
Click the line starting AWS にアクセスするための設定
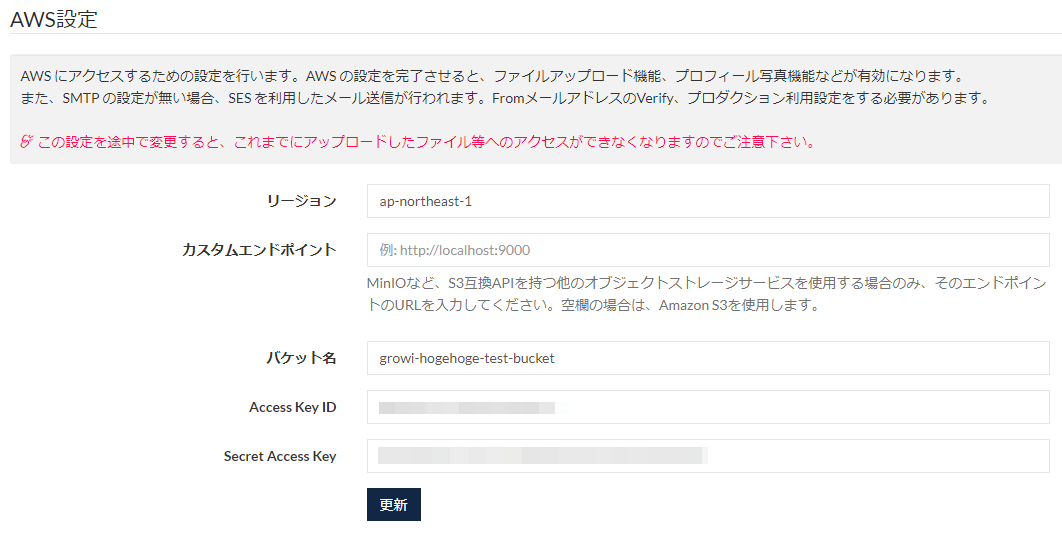[492, 76]
